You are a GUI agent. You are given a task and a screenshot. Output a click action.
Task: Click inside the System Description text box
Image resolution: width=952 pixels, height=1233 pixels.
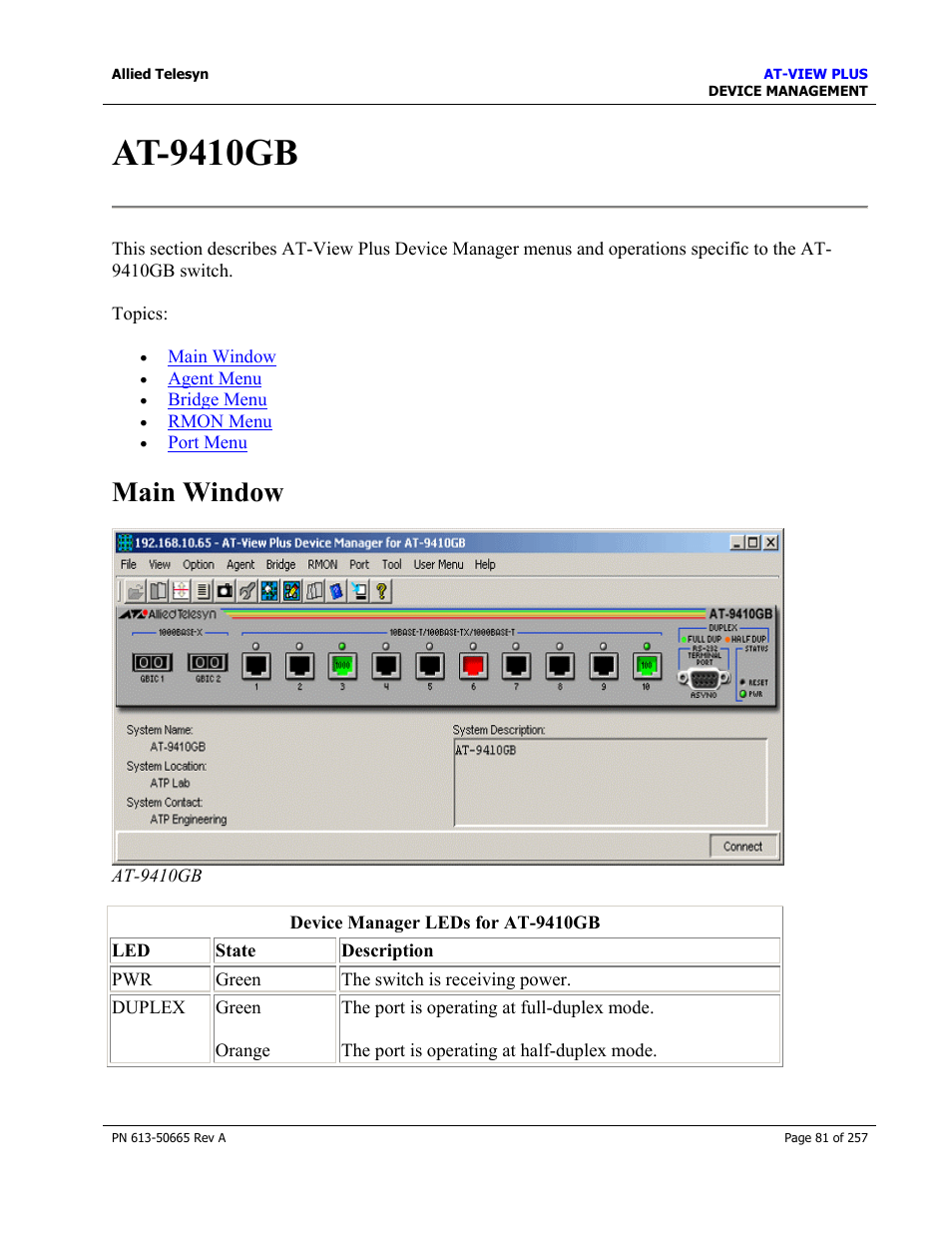[611, 783]
